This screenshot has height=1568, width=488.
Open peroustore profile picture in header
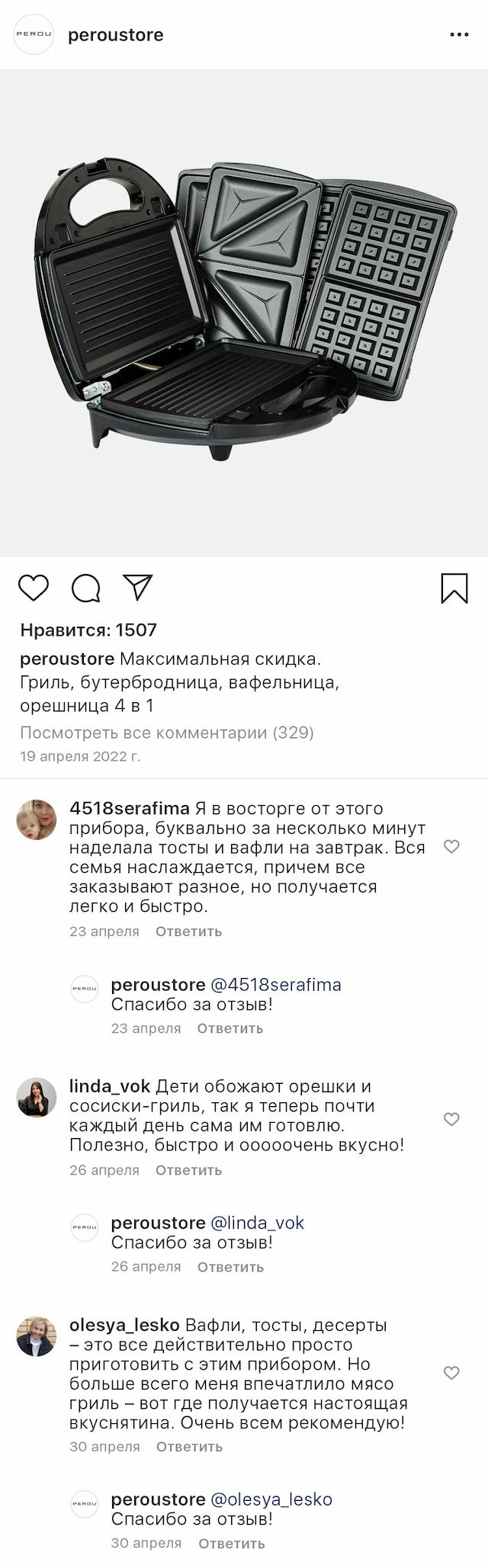click(x=34, y=35)
